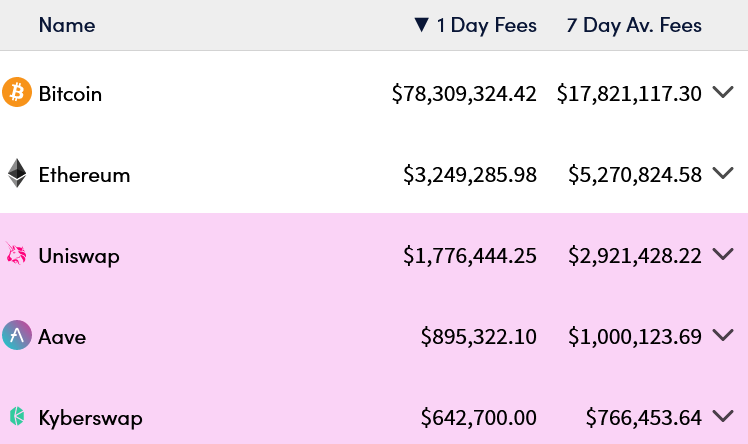The image size is (748, 444).
Task: Click Uniswap's $2,921,428.22 seven-day average value
Action: point(634,256)
